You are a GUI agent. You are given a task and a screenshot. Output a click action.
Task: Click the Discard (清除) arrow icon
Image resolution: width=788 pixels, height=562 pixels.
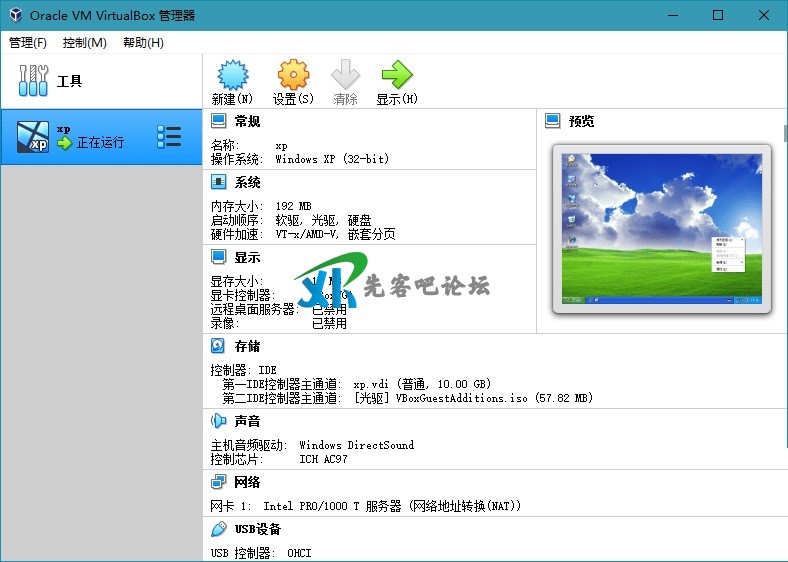(345, 75)
